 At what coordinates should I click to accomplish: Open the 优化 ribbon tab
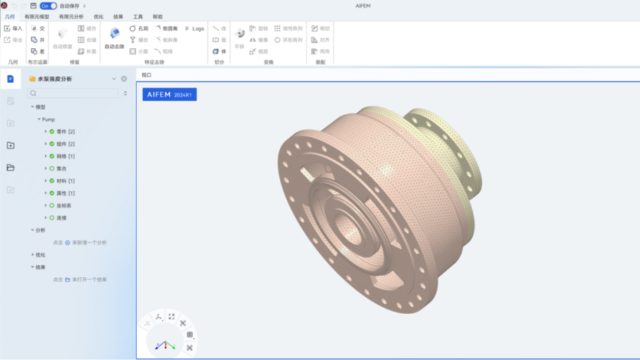pos(98,17)
